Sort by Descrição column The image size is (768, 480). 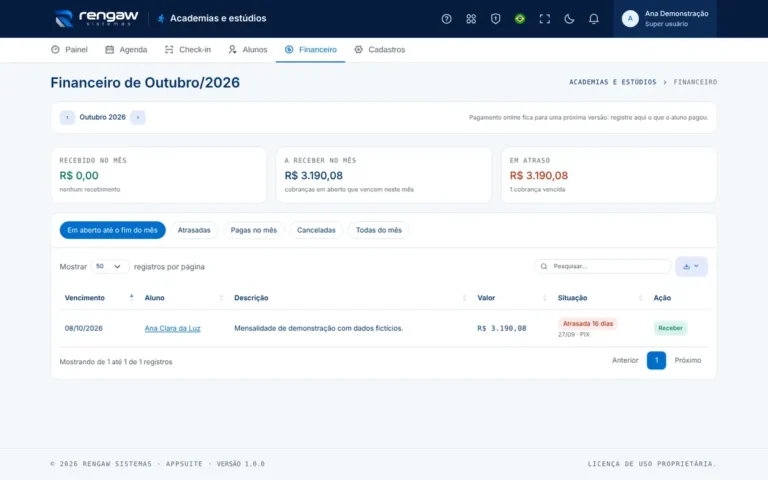click(x=350, y=298)
